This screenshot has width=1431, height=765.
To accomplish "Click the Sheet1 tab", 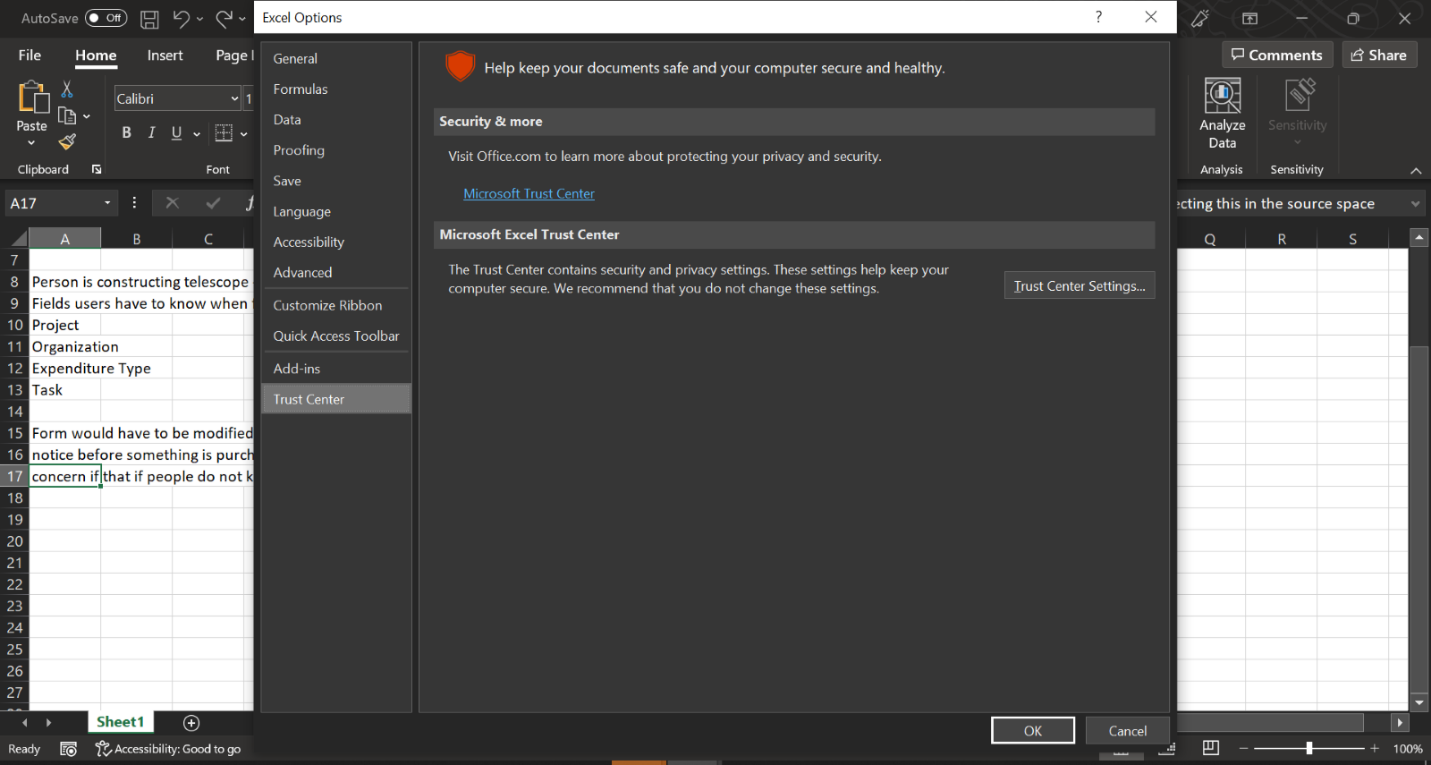I will point(121,722).
